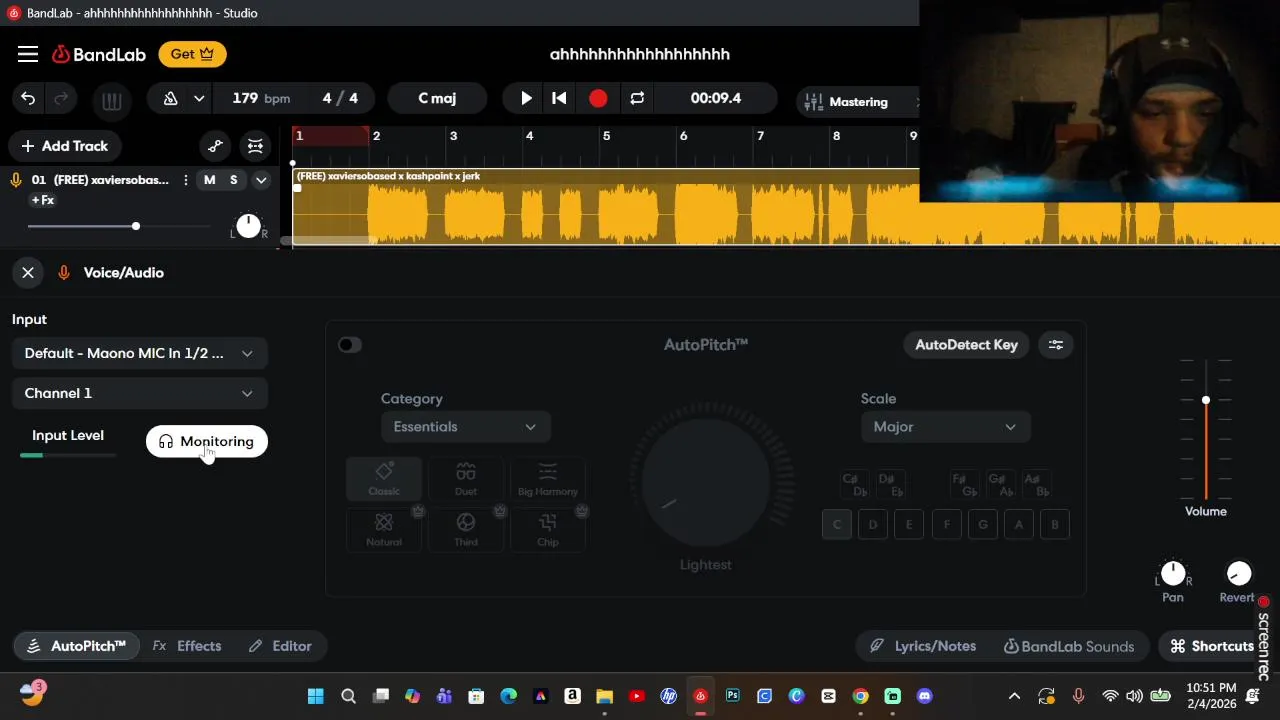Open Windows taskbar search
Screen dimensions: 1280x720
tap(348, 696)
